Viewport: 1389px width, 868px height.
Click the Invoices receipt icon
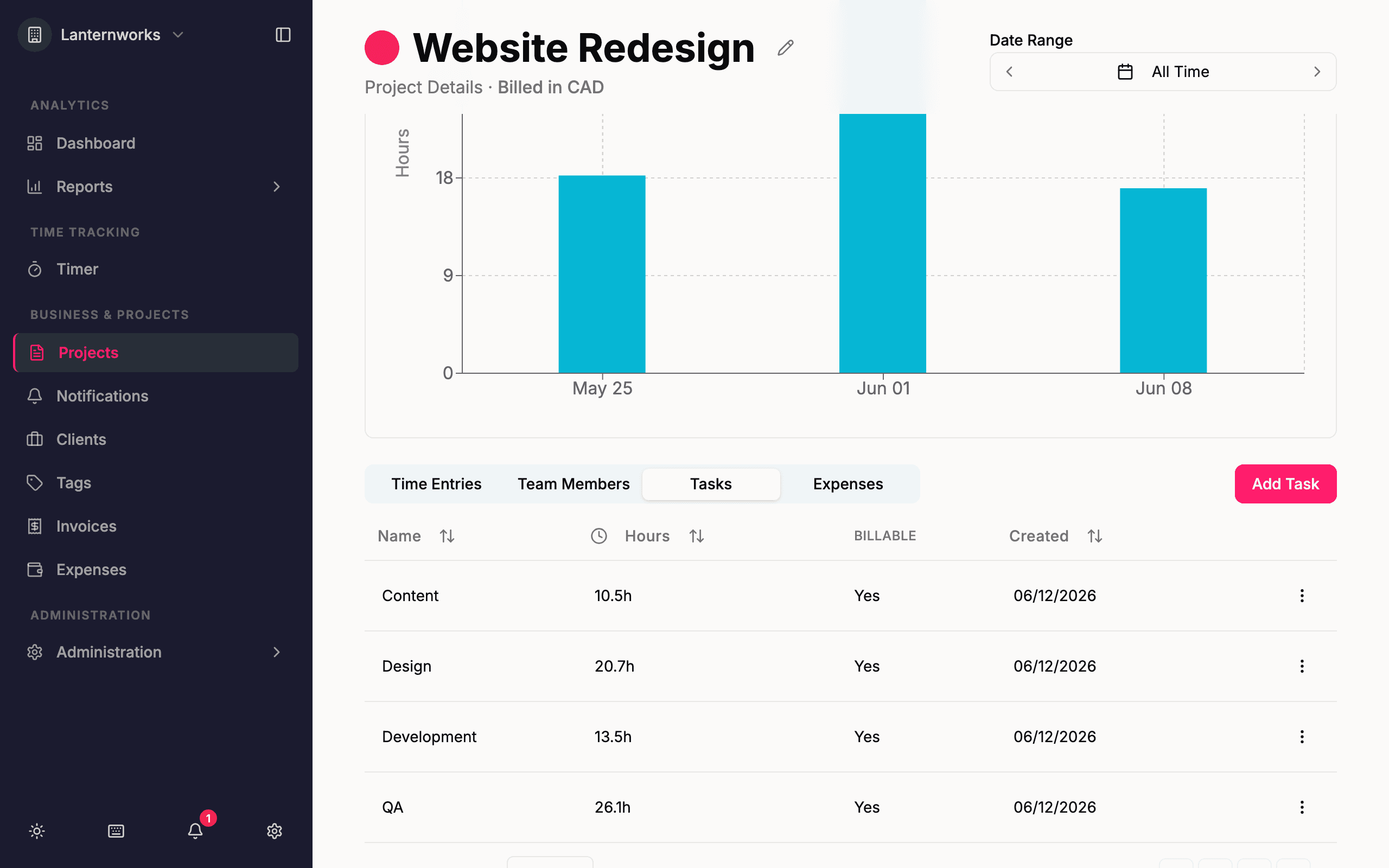(x=35, y=526)
